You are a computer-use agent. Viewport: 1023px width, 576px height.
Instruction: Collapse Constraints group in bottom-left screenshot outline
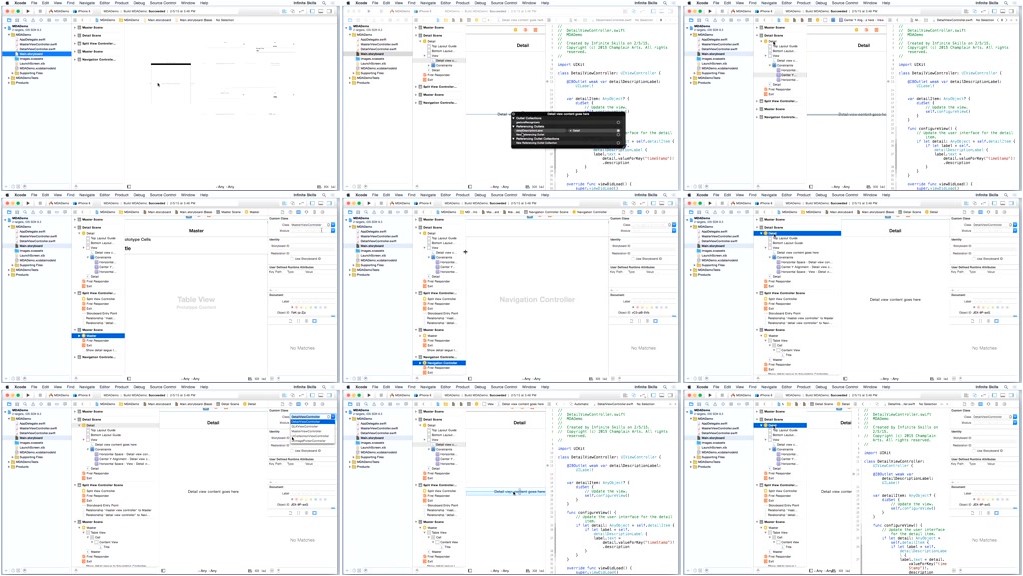tap(88, 449)
